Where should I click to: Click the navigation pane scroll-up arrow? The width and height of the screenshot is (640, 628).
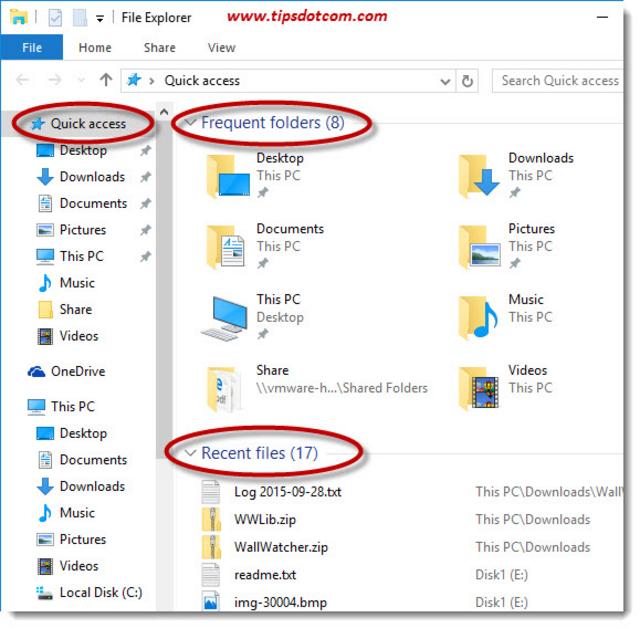164,112
